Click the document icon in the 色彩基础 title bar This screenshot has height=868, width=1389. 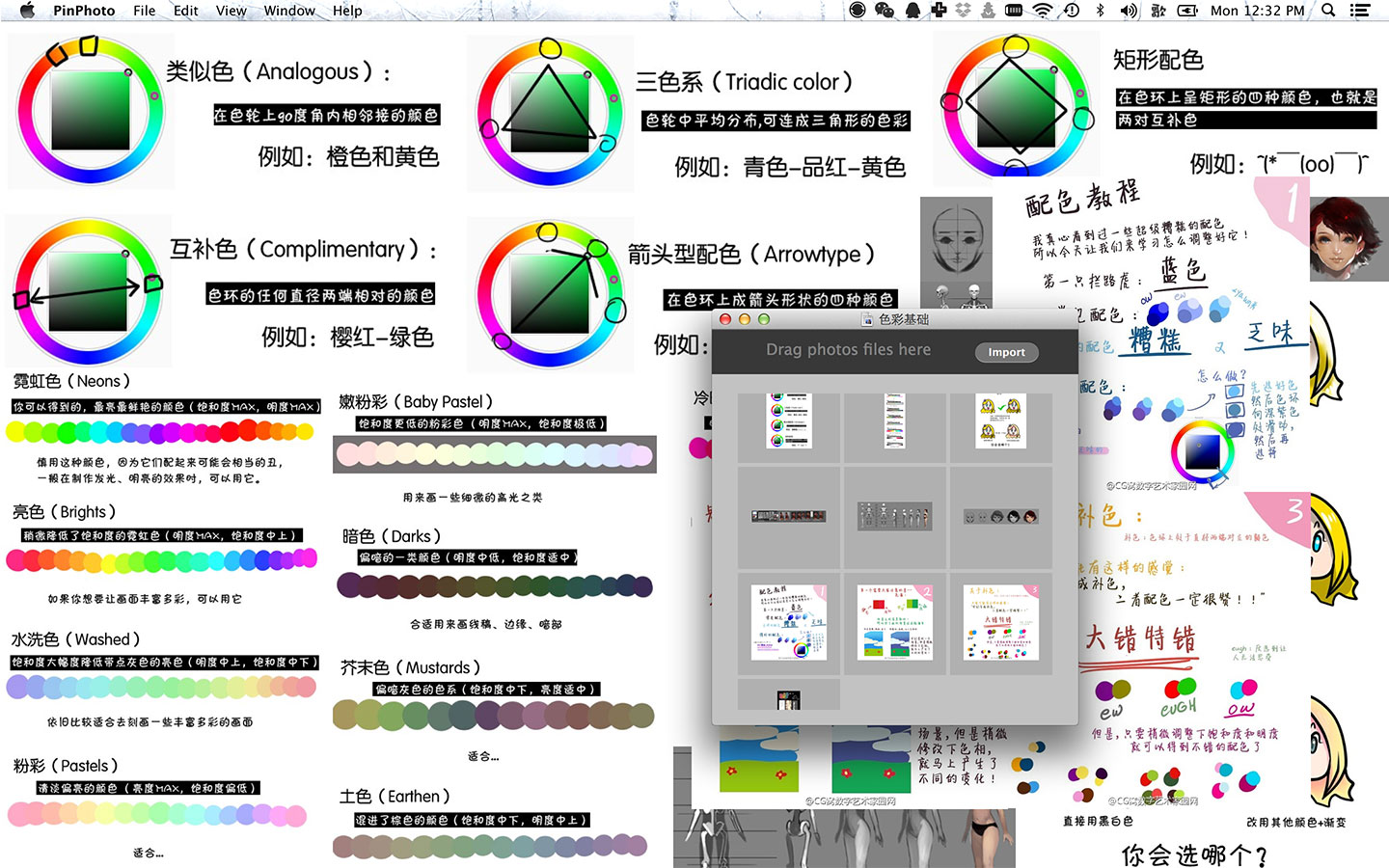tap(867, 319)
